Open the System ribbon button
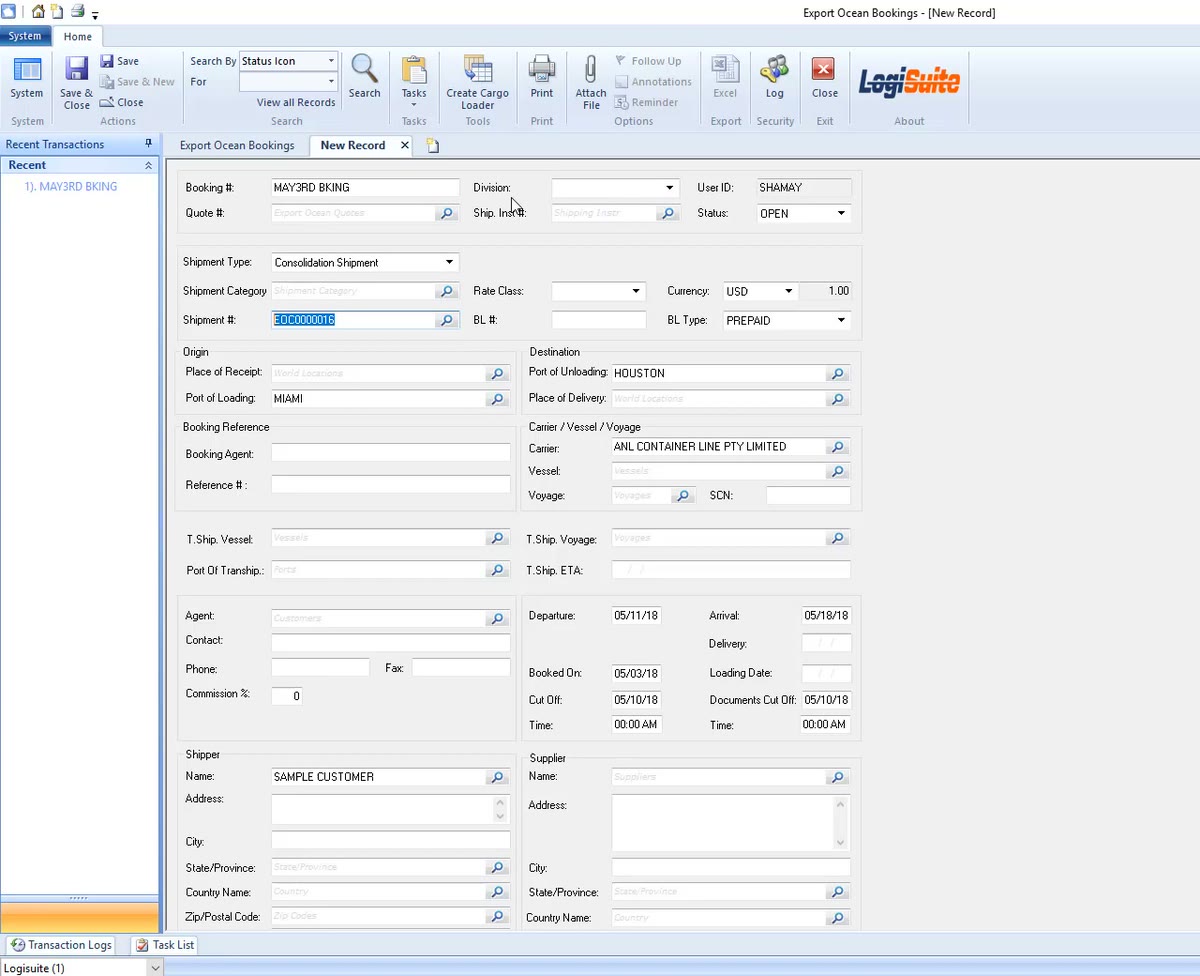This screenshot has width=1200, height=976. [x=27, y=79]
